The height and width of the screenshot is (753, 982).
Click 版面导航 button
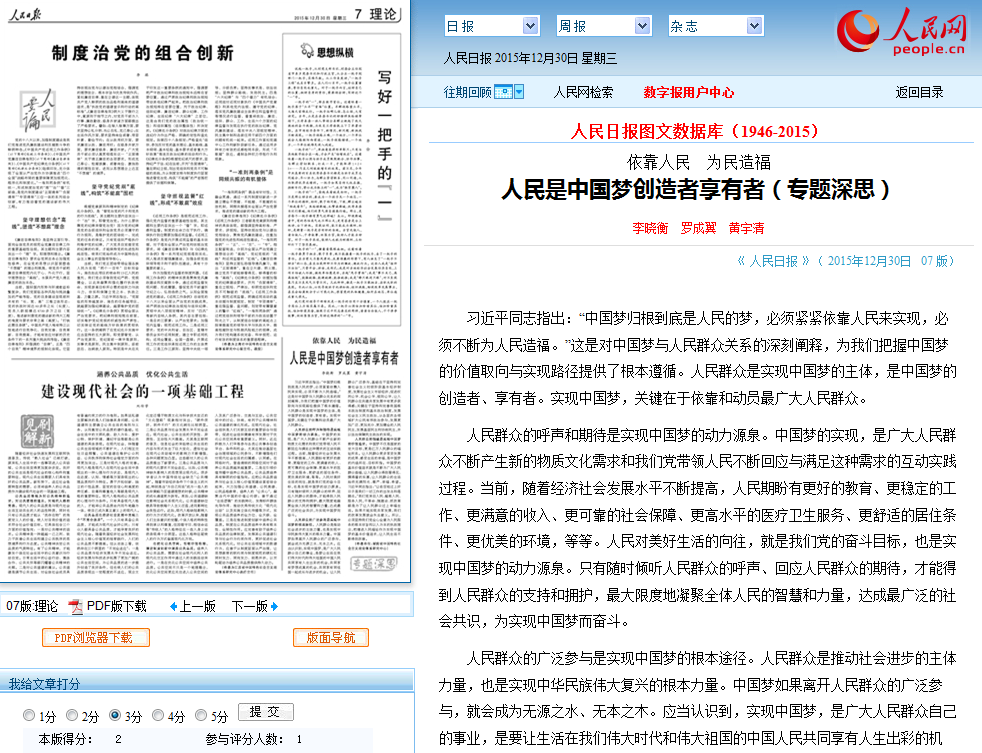(x=331, y=638)
